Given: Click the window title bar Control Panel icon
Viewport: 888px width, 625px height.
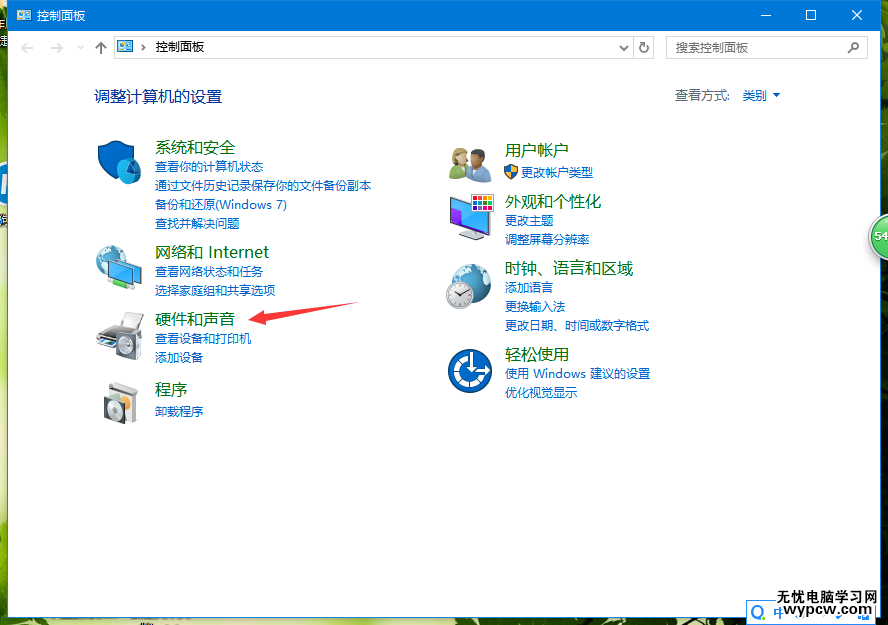Looking at the screenshot, I should click(24, 15).
